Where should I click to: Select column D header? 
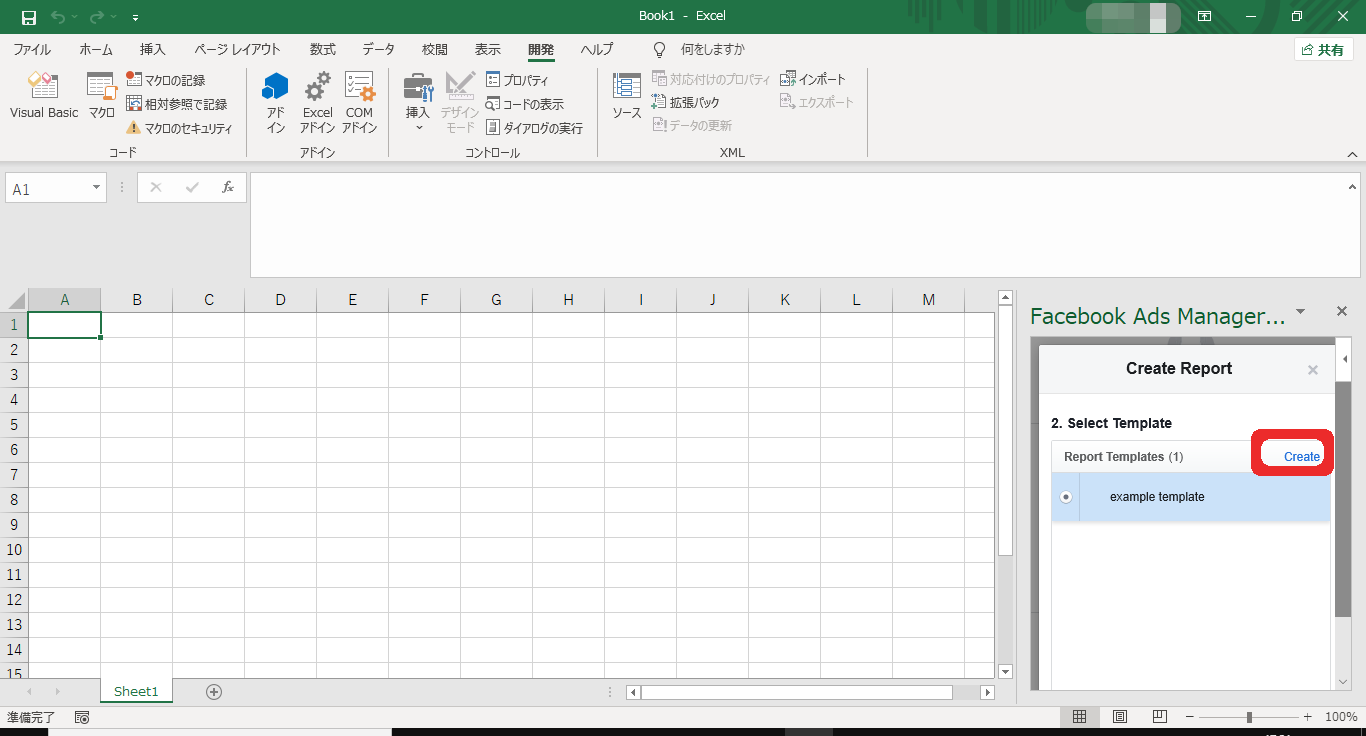point(280,300)
